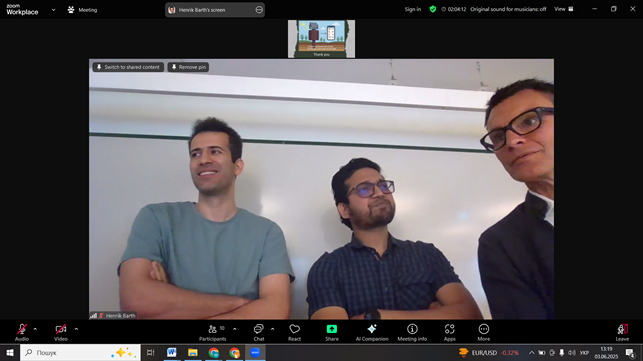Image resolution: width=643 pixels, height=361 pixels.
Task: Click the green Share screen icon
Action: click(x=332, y=329)
